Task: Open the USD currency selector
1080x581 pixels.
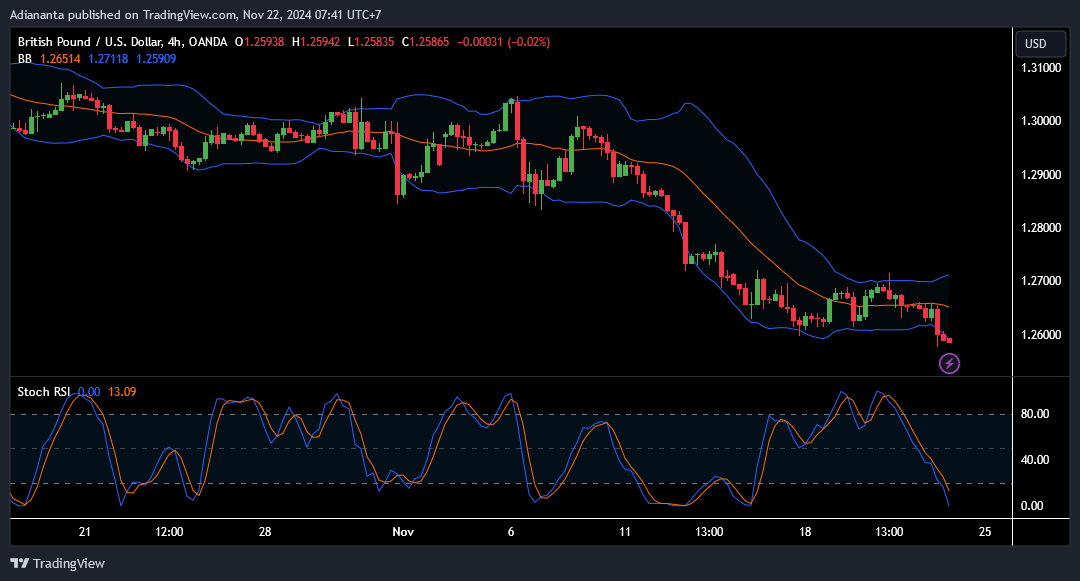Action: point(1040,44)
